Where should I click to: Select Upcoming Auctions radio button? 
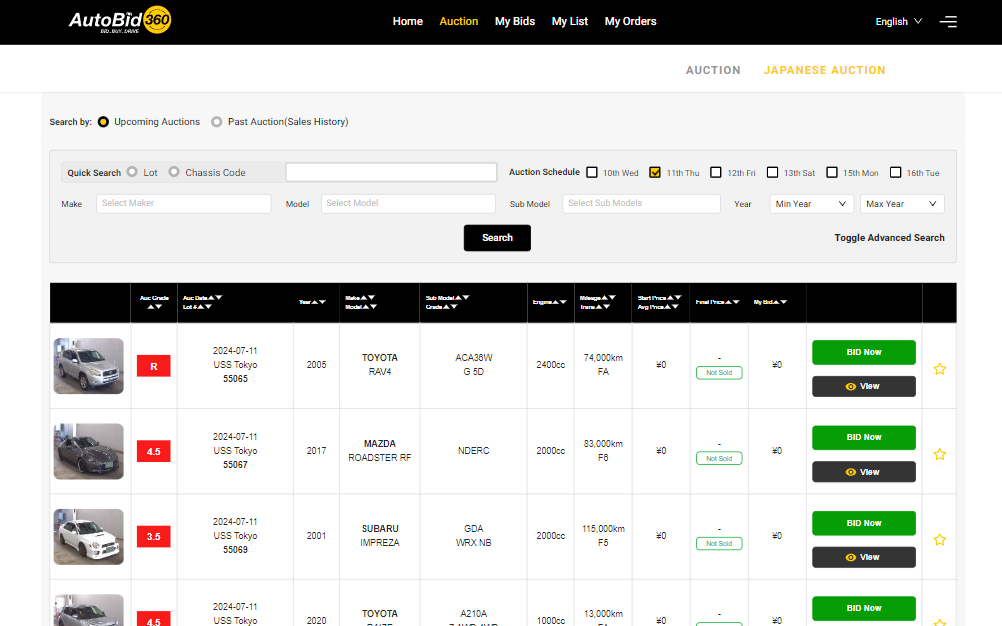pyautogui.click(x=103, y=121)
